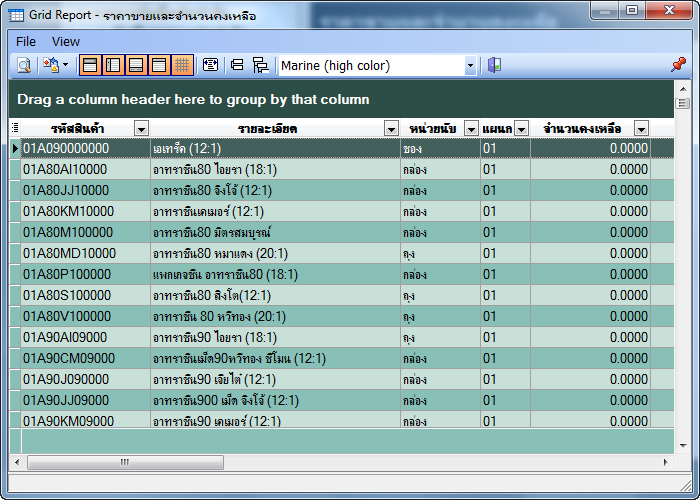Viewport: 700px width, 500px height.
Task: Open the รหัสสินค้า column filter dropdown
Action: pos(141,128)
